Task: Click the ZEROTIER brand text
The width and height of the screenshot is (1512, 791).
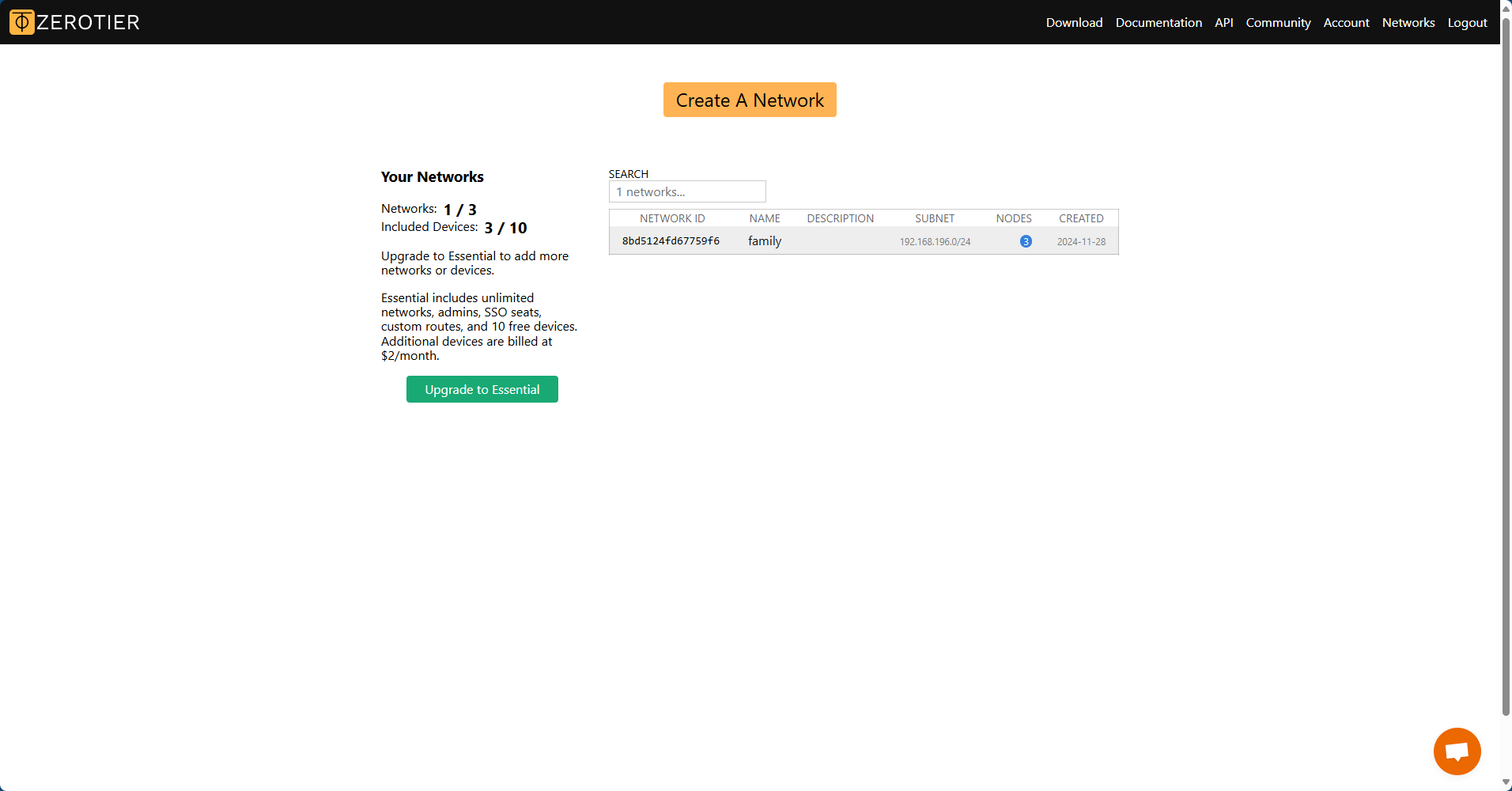Action: pyautogui.click(x=88, y=22)
